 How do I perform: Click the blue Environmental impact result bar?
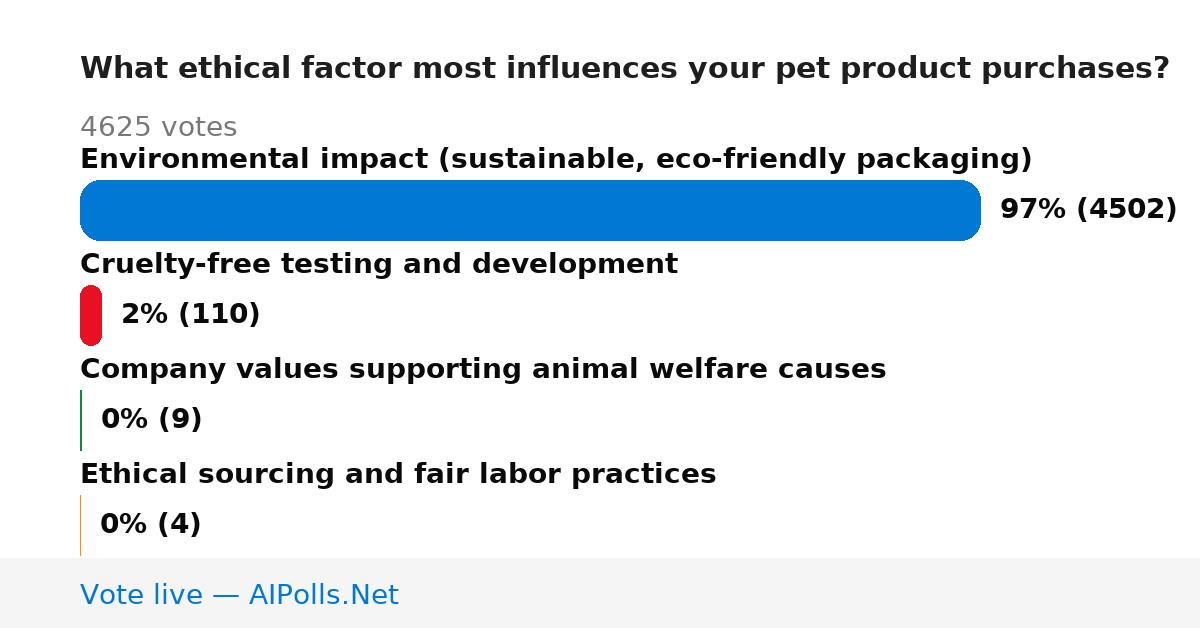point(530,210)
